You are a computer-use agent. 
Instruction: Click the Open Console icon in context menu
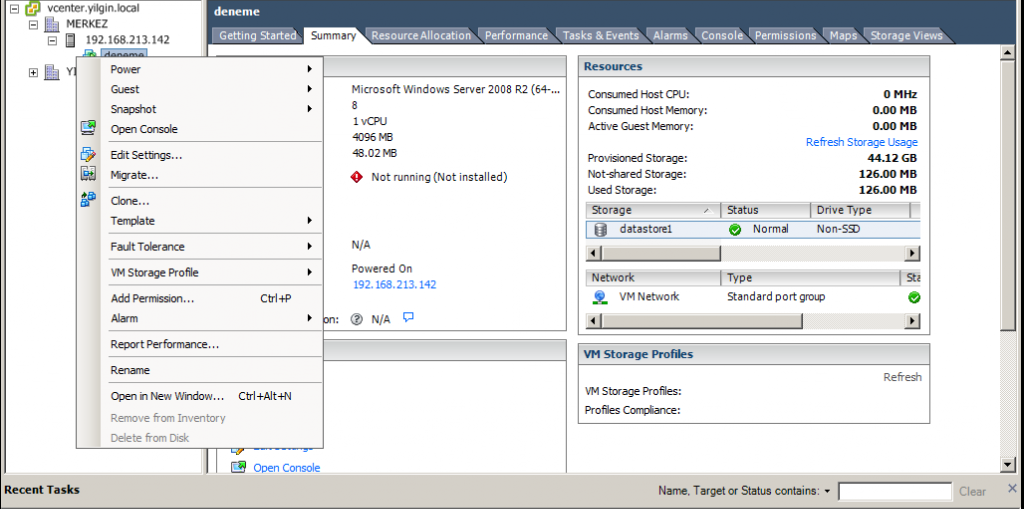[88, 128]
